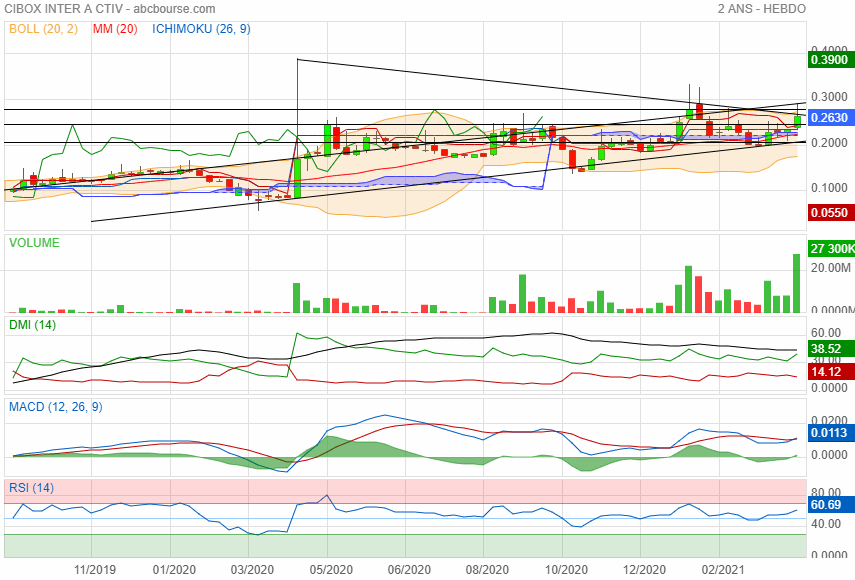
Task: Click the "2 ANS - HEBDO" period label
Action: pyautogui.click(x=762, y=9)
